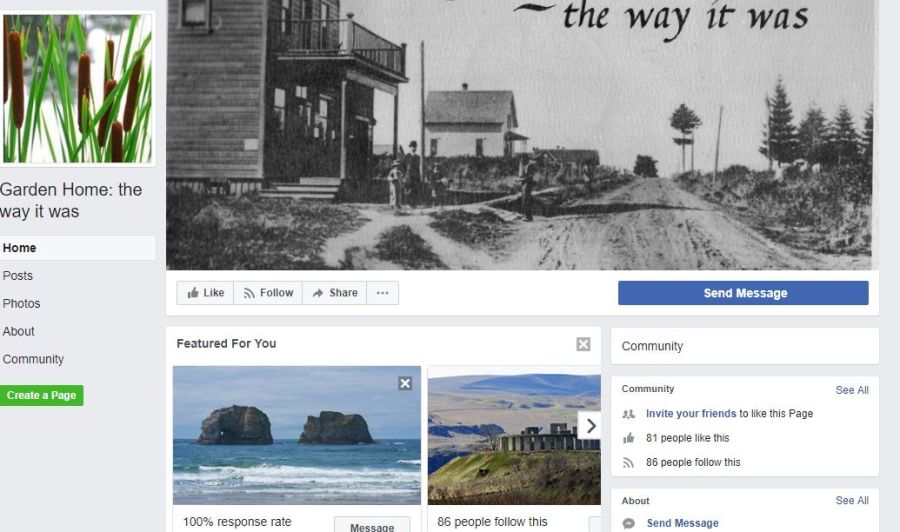Go to the About section tab
Image resolution: width=900 pixels, height=532 pixels.
tap(18, 331)
